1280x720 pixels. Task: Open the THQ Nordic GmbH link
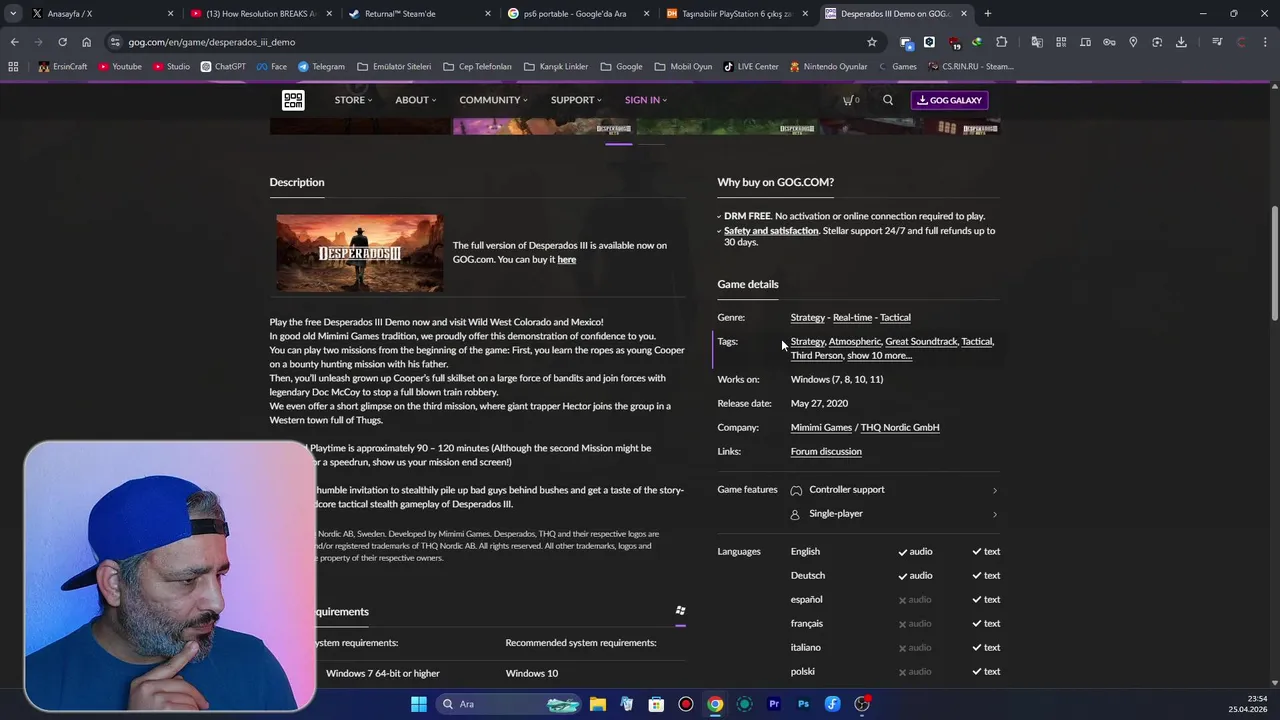(900, 428)
